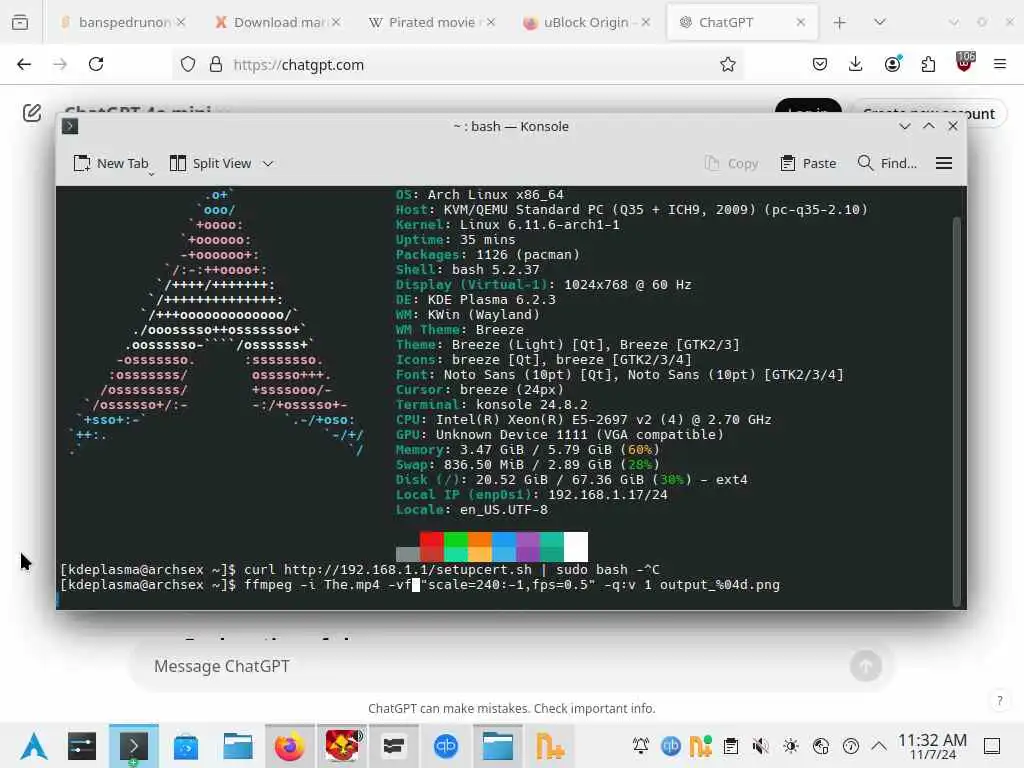Start new chat in ChatGPT
This screenshot has width=1024, height=768.
pos(32,113)
